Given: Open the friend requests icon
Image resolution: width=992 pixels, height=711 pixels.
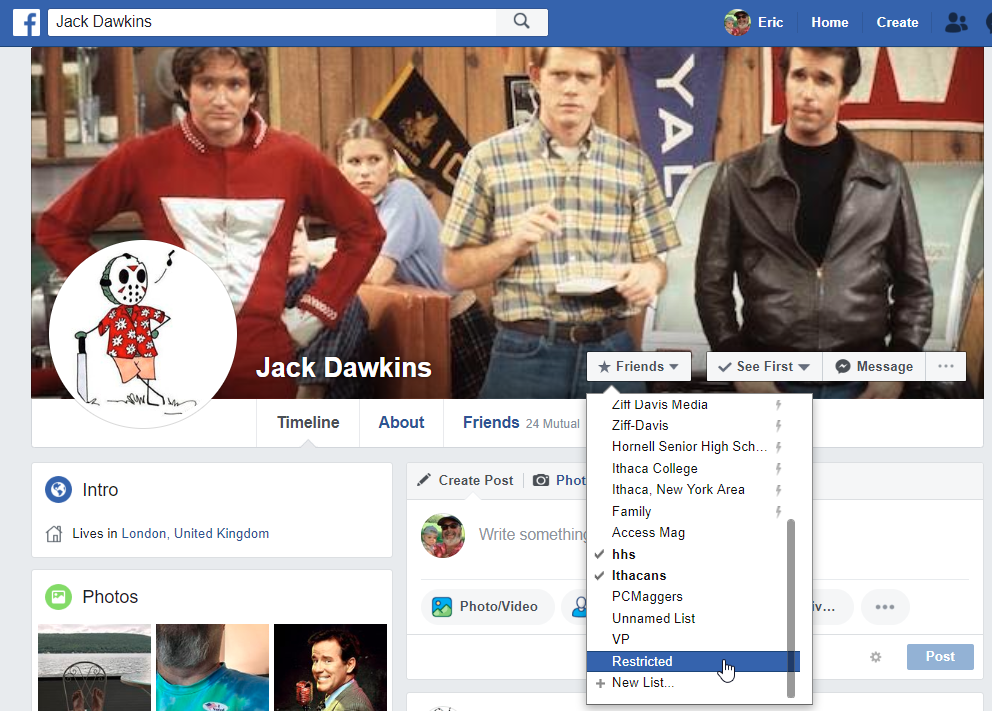Looking at the screenshot, I should 956,22.
